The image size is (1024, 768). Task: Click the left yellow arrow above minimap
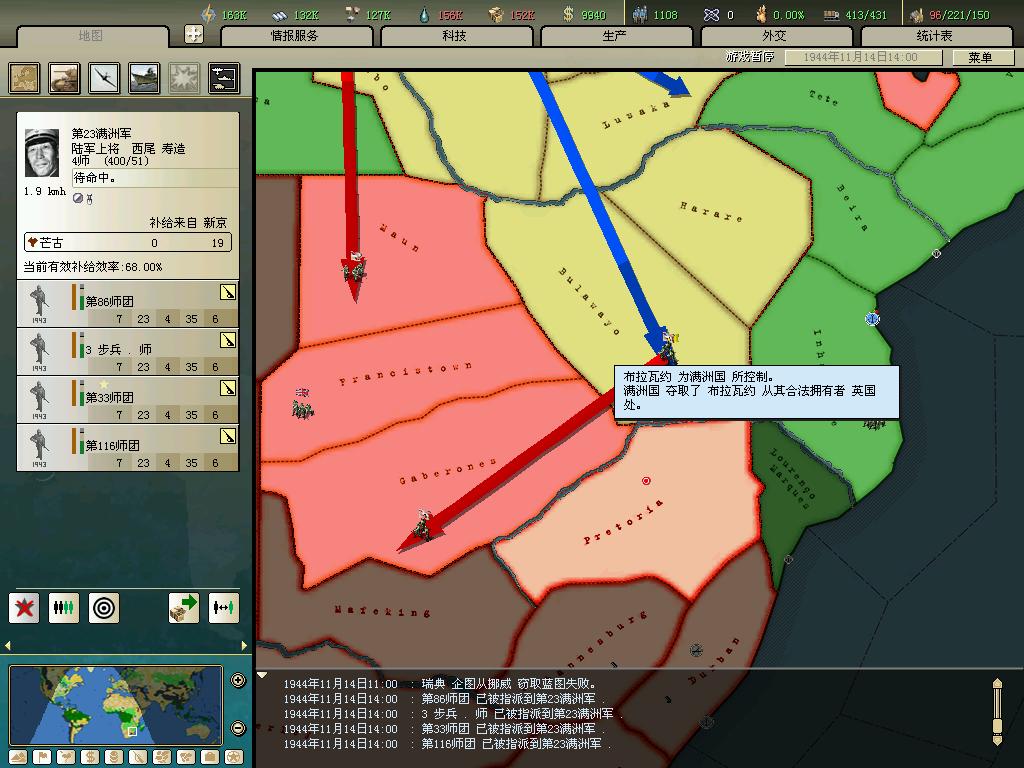8,645
